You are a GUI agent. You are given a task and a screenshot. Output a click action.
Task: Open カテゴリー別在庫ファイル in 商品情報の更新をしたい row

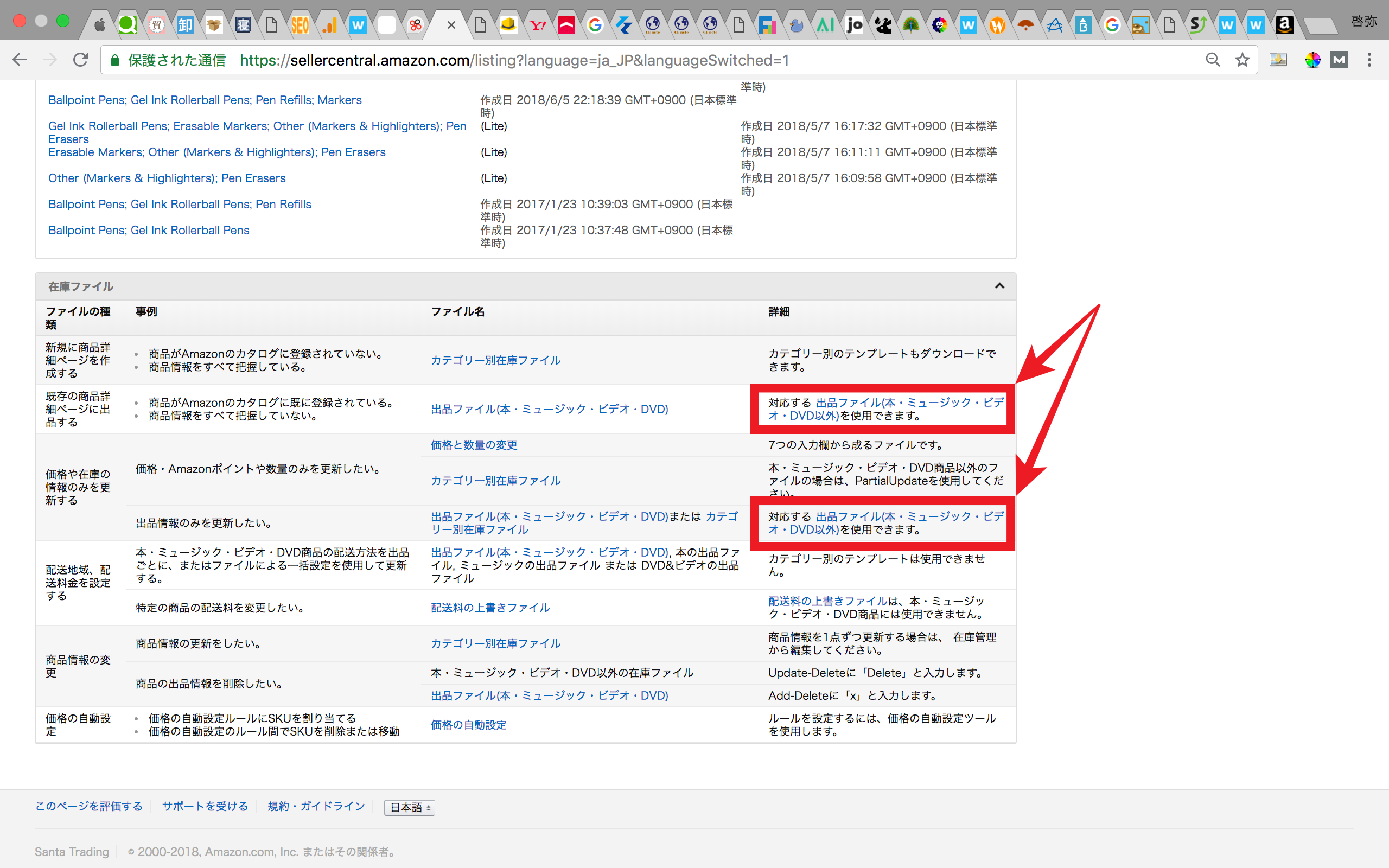496,643
